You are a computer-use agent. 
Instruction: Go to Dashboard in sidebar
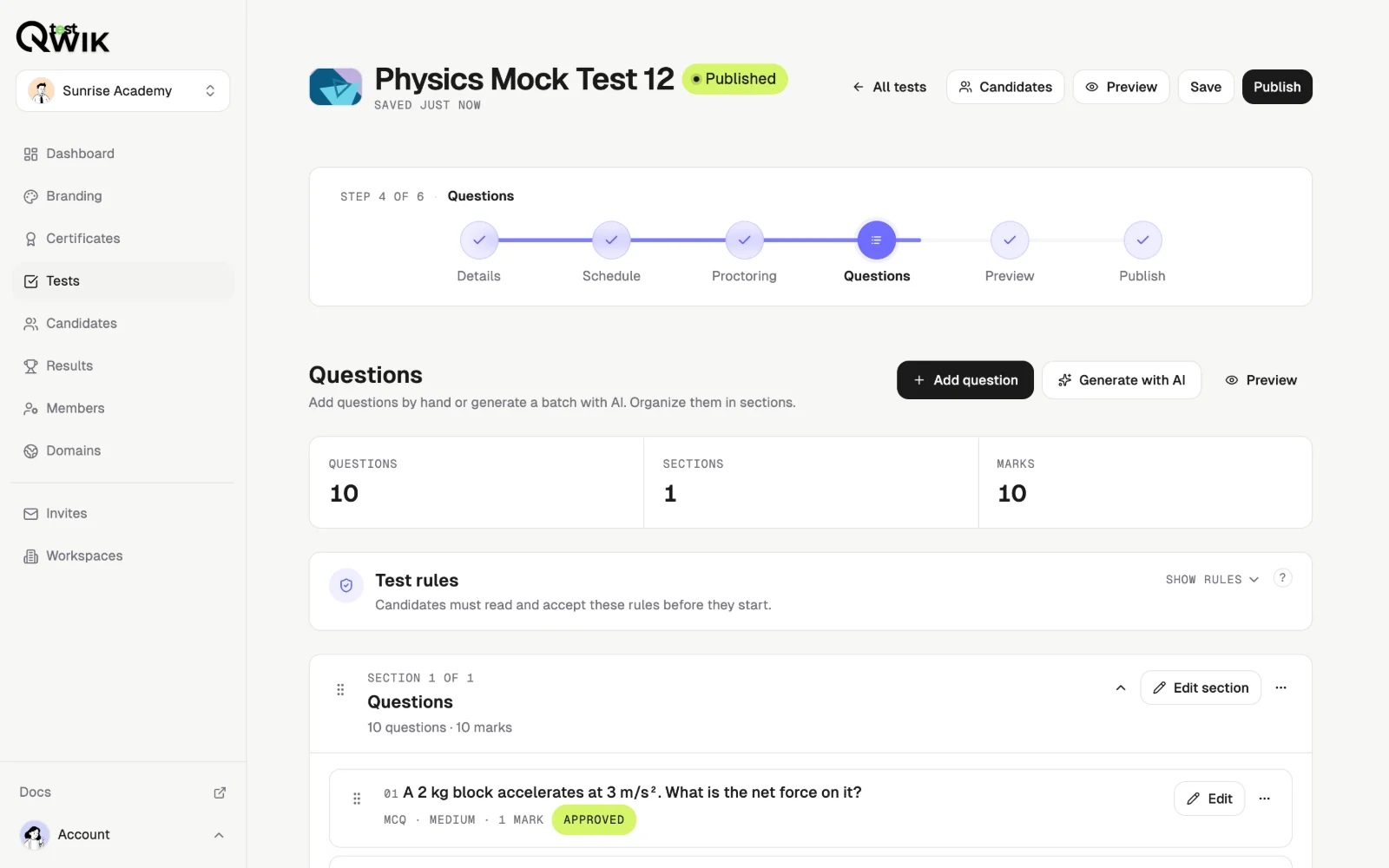(x=123, y=154)
